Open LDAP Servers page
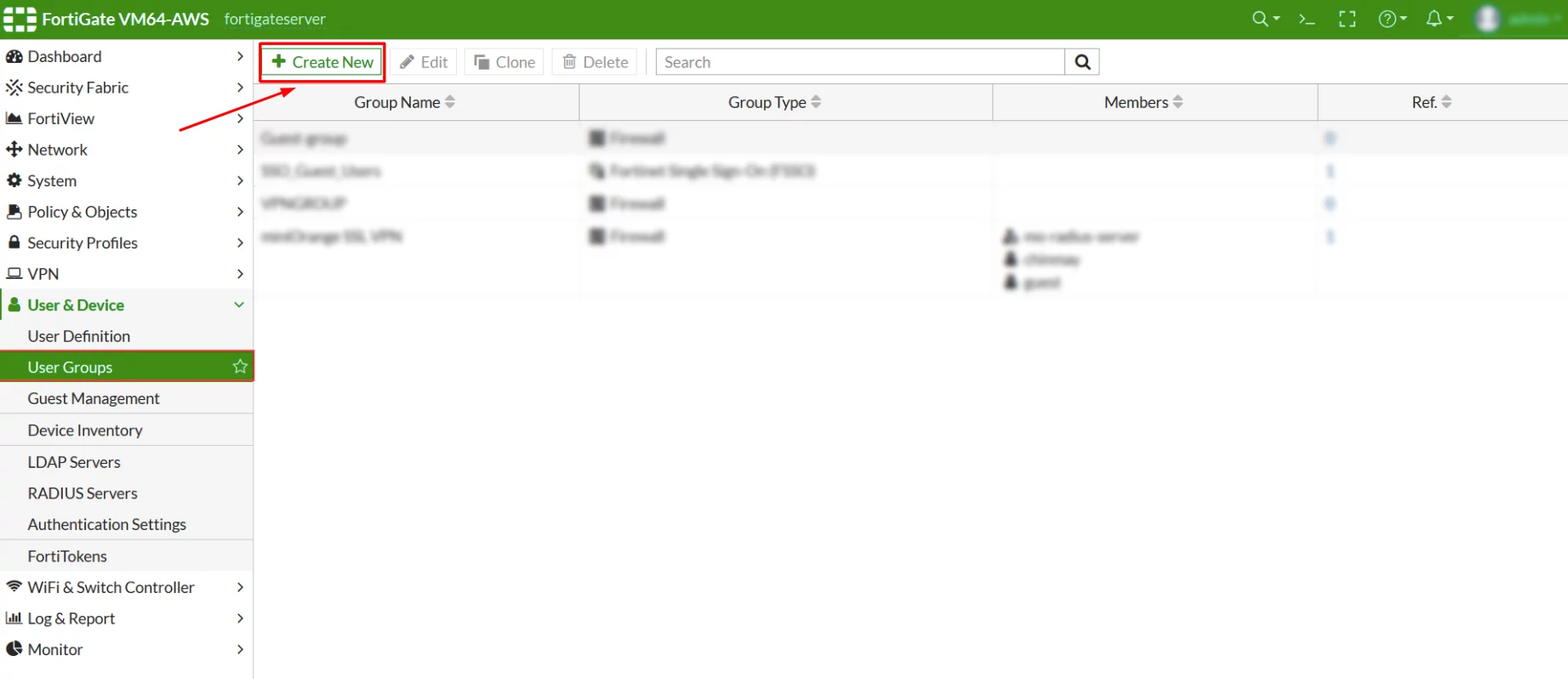The image size is (1568, 679). [x=126, y=462]
